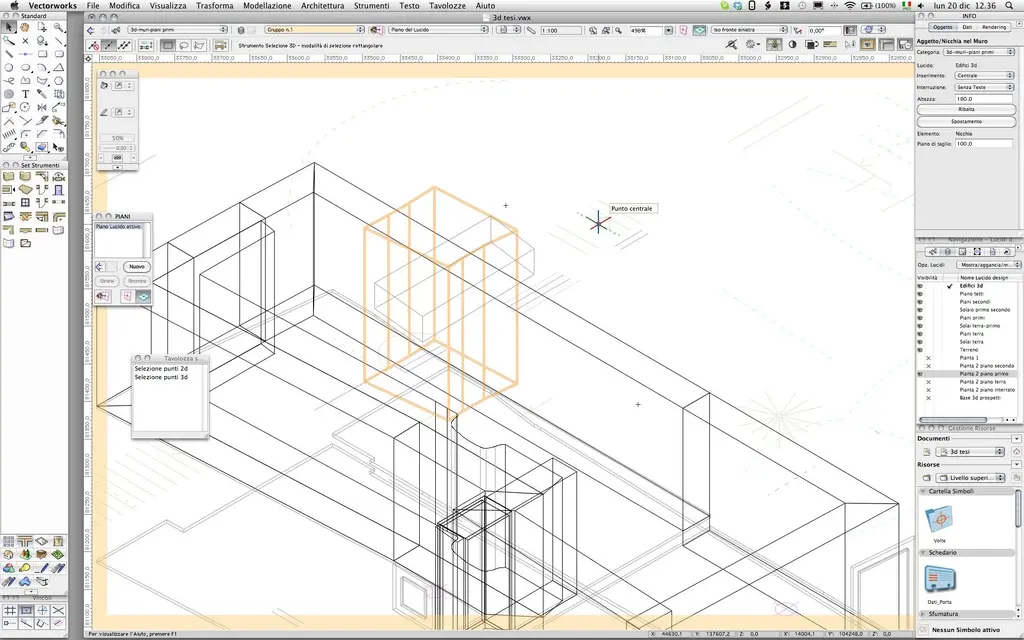
Task: Select the Eraser tool in Standard palette
Action: pos(42,147)
